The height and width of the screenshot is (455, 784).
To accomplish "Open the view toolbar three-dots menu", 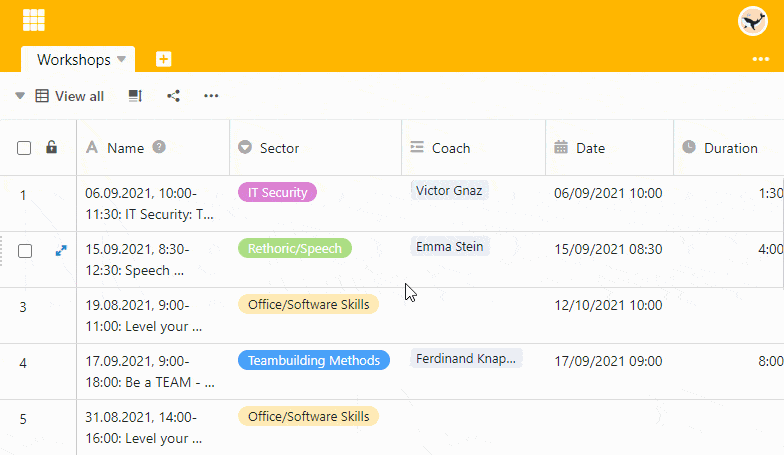I will coord(211,96).
